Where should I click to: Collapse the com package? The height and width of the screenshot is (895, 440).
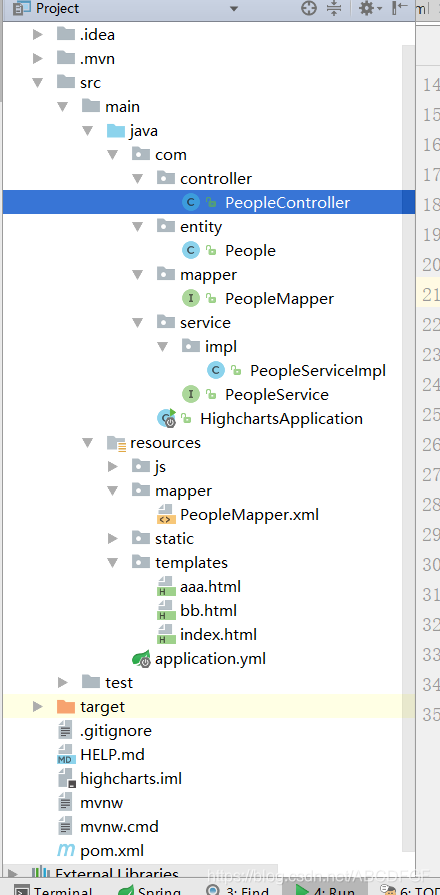112,155
